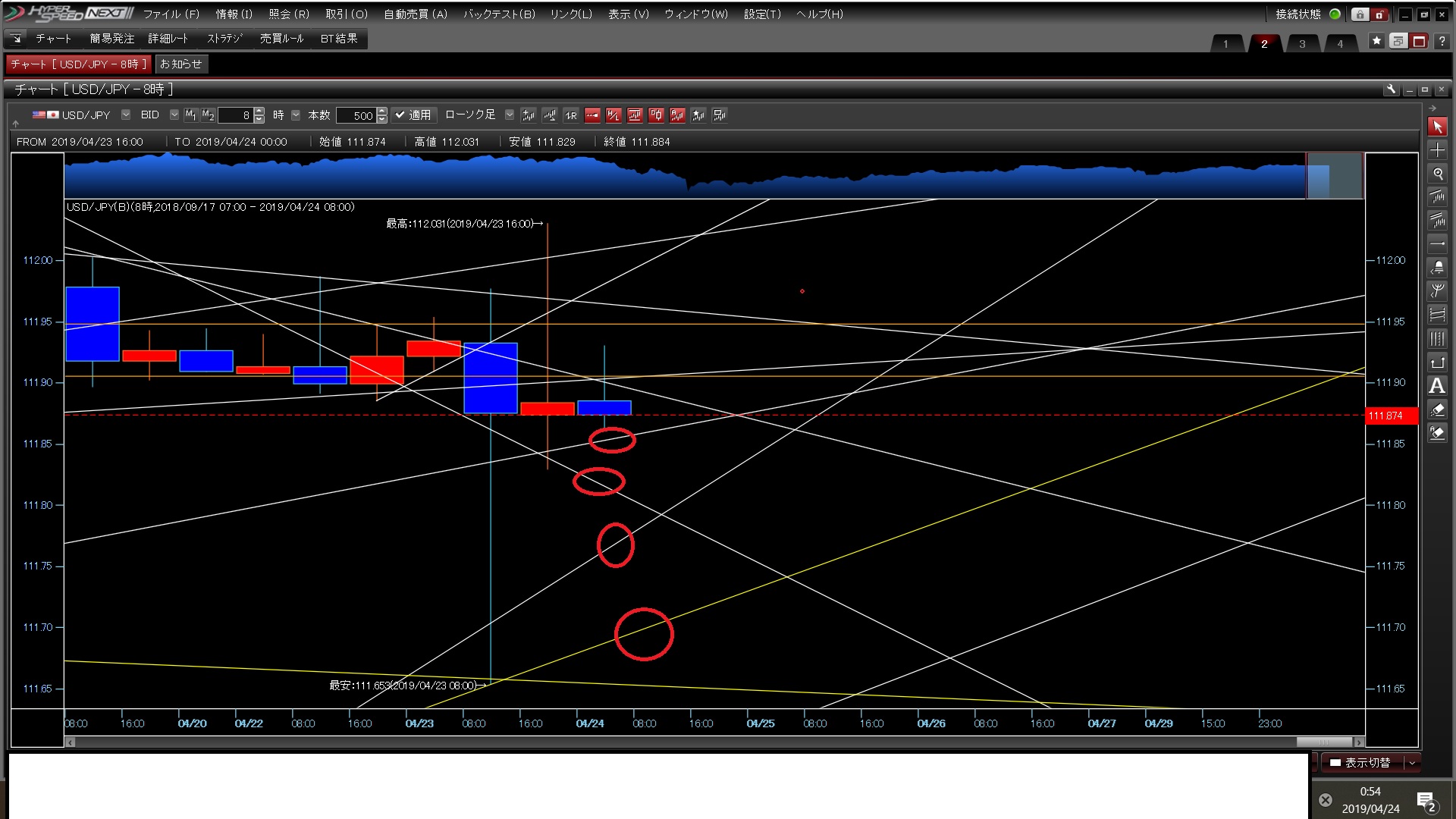Image resolution: width=1456 pixels, height=819 pixels.
Task: Open the USD/JPY currency pair dropdown
Action: coord(126,115)
